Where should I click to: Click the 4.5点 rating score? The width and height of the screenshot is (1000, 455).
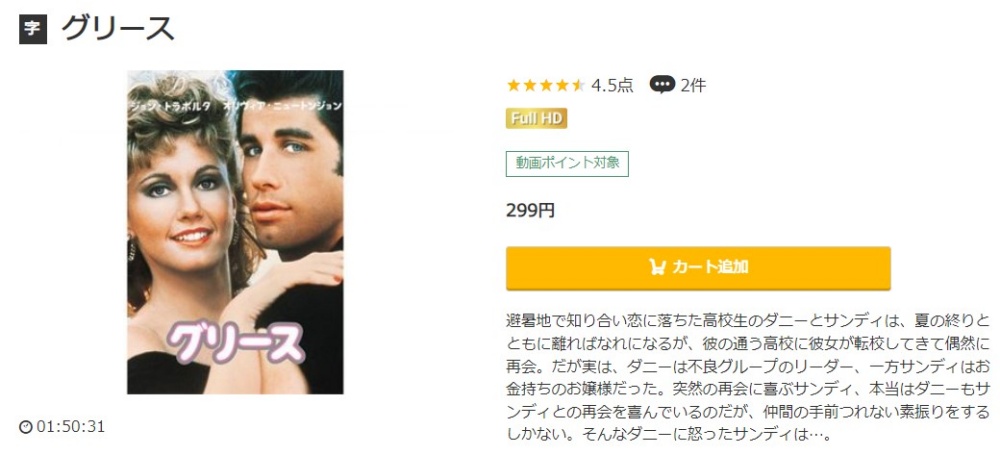point(612,85)
